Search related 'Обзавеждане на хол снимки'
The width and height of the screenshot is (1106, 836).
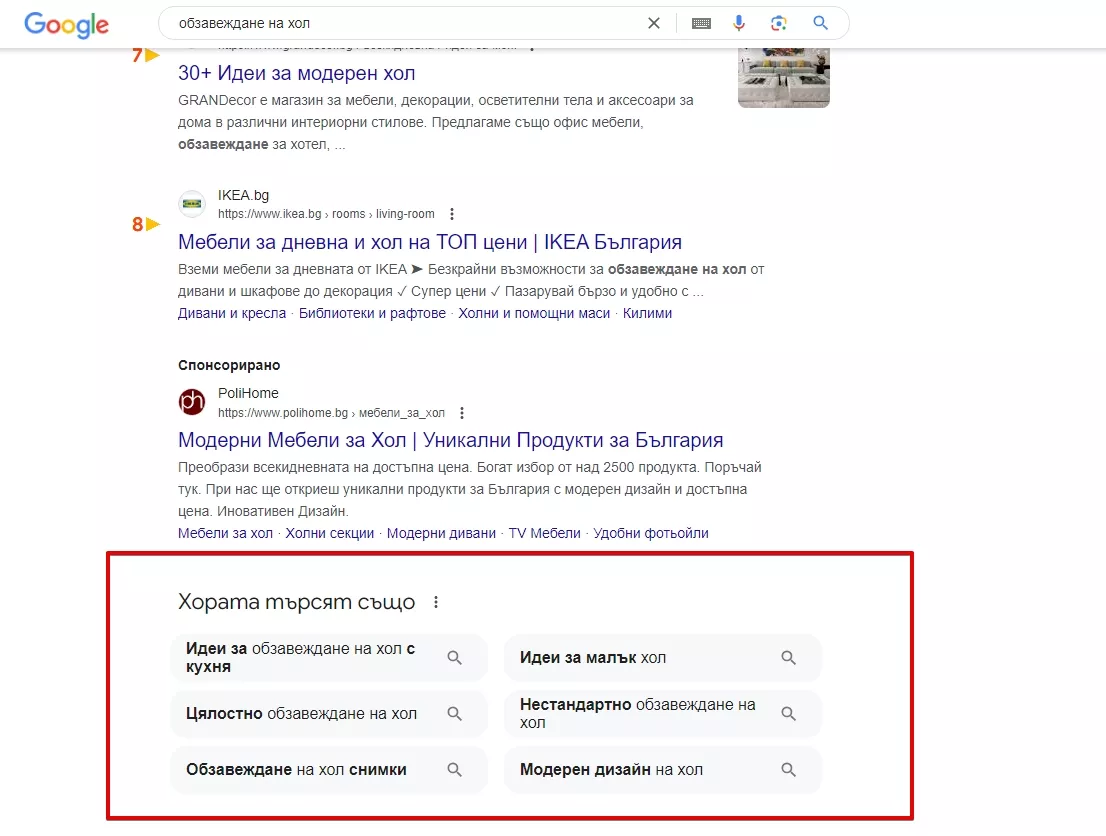tap(329, 770)
